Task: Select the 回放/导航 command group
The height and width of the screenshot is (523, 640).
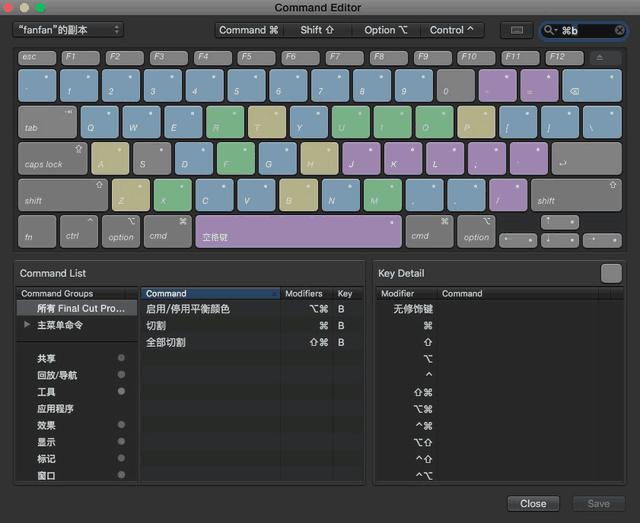Action: coord(57,375)
